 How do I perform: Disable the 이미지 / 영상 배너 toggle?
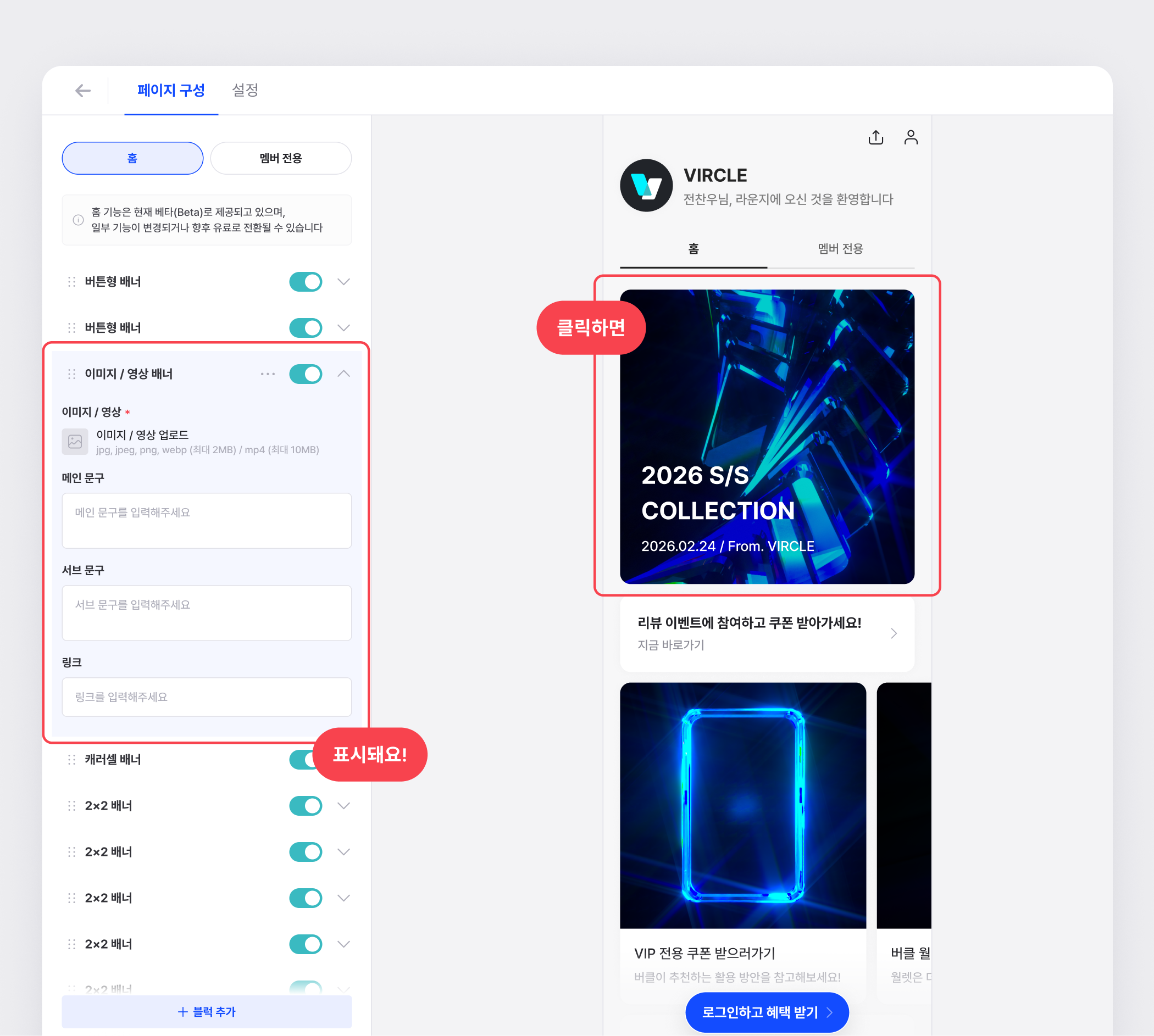[306, 374]
